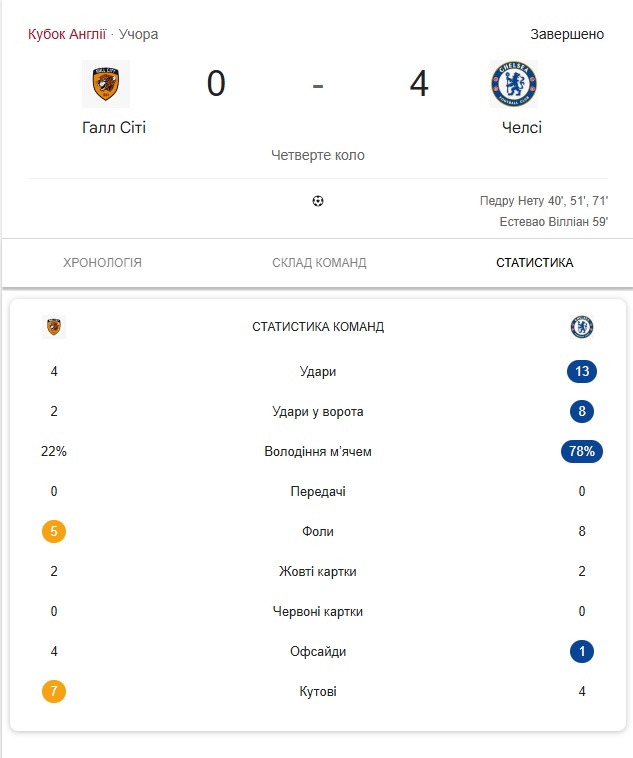Click the soccer ball goals icon
This screenshot has width=633, height=758.
(318, 201)
